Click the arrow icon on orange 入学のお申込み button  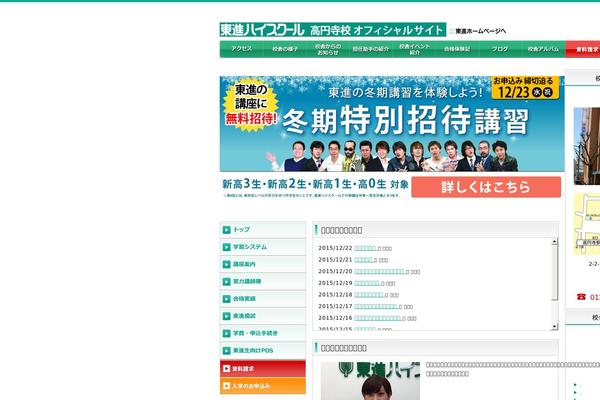pyautogui.click(x=227, y=386)
